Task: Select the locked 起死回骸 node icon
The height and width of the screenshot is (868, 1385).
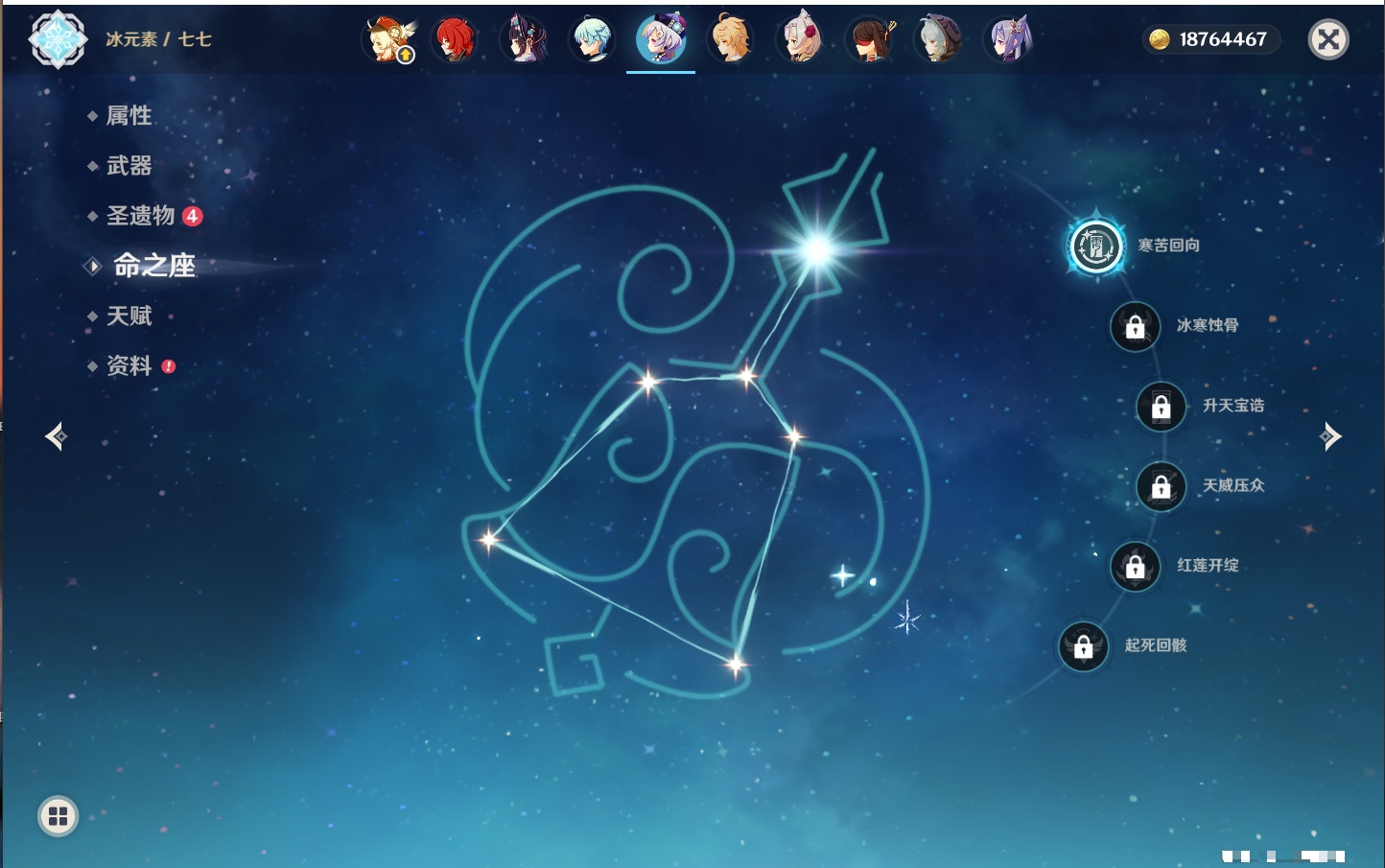Action: coord(1083,645)
